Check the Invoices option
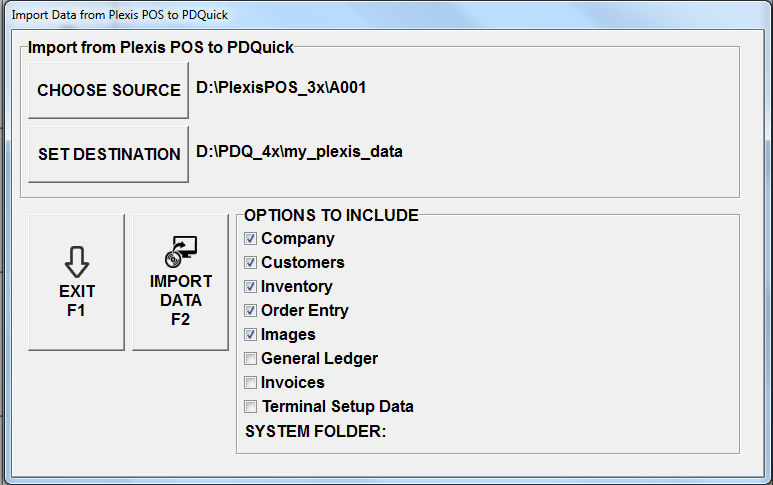Screen dimensions: 773x485 click(251, 383)
